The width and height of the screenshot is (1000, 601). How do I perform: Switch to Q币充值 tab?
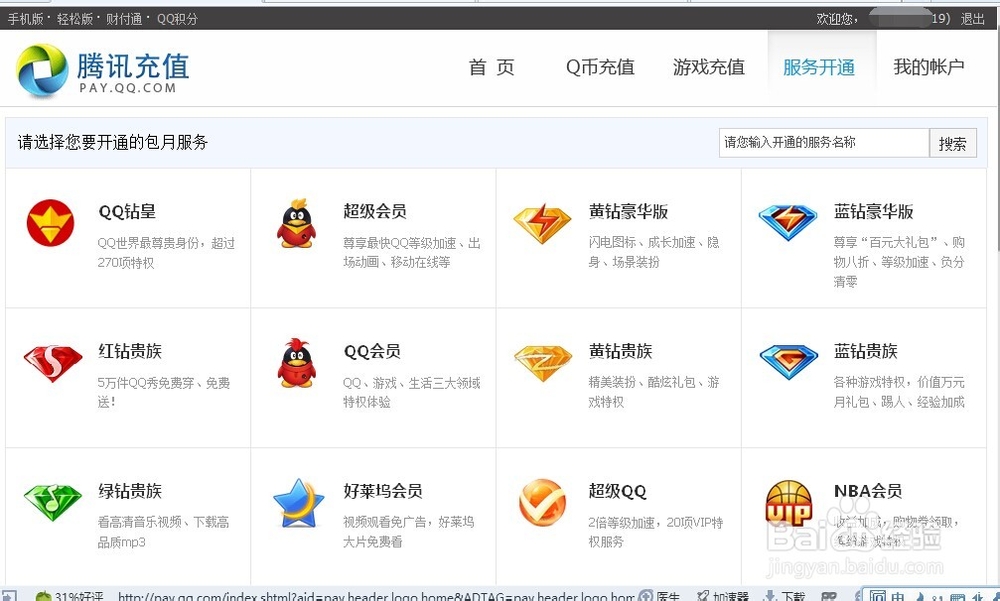click(x=600, y=67)
